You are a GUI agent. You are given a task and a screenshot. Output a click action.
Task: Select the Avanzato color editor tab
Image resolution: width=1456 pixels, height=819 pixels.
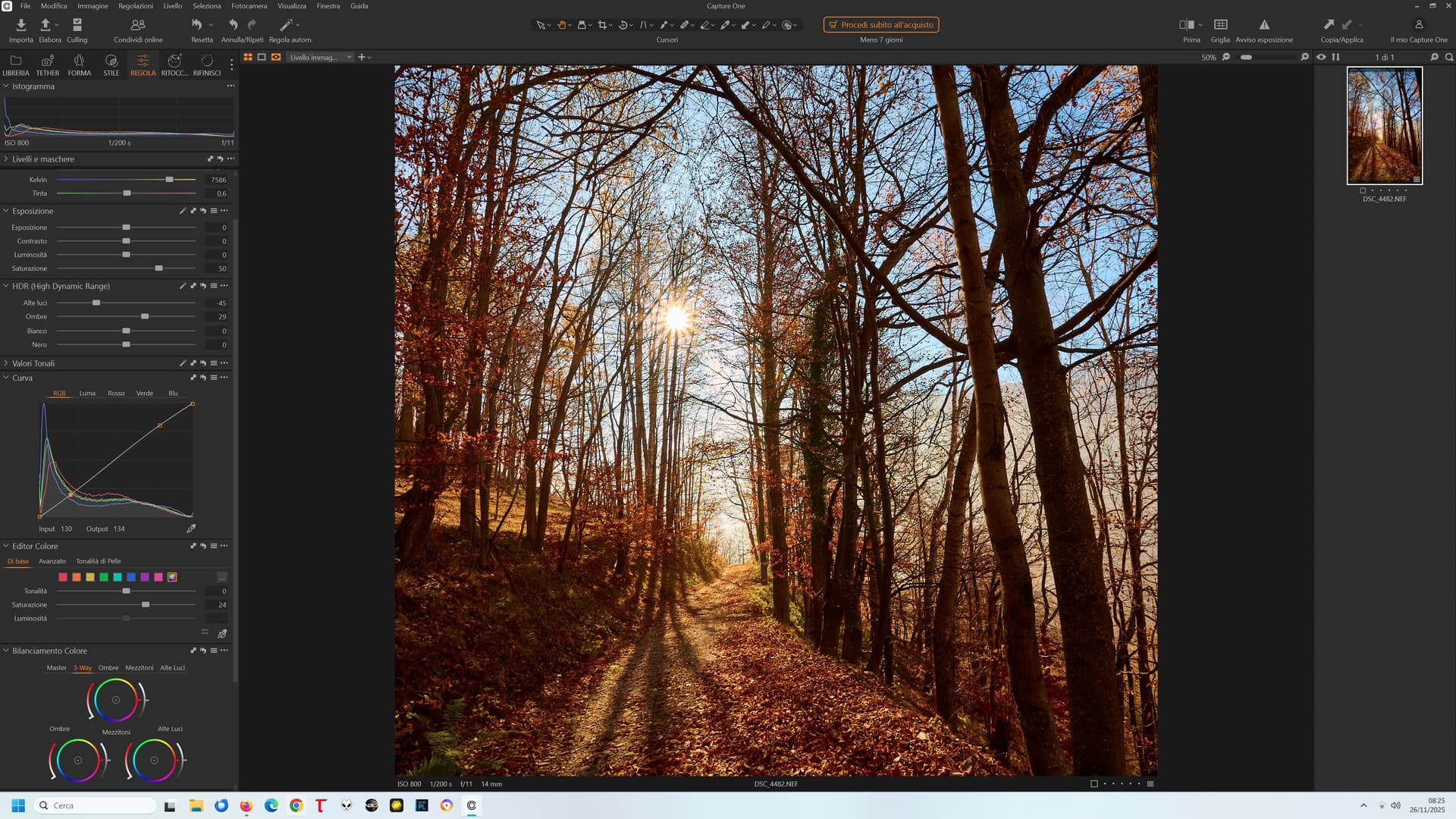click(x=52, y=561)
